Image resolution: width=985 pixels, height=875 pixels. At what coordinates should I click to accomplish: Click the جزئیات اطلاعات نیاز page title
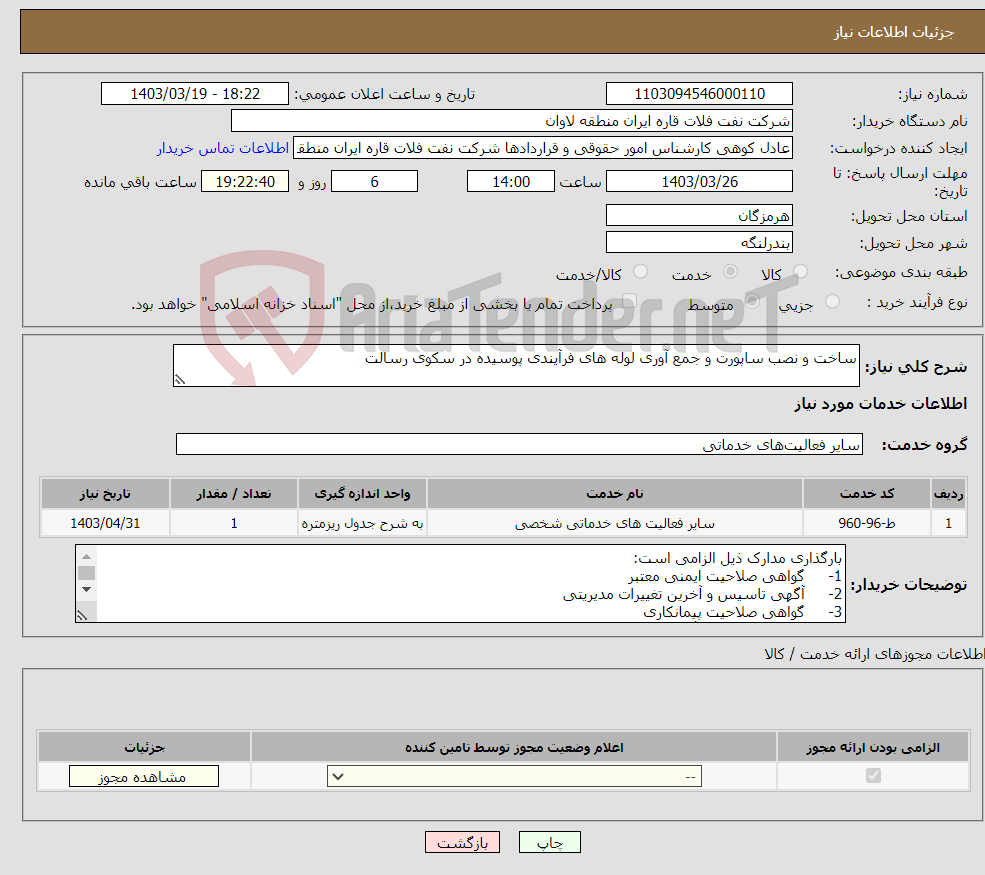pyautogui.click(x=893, y=32)
